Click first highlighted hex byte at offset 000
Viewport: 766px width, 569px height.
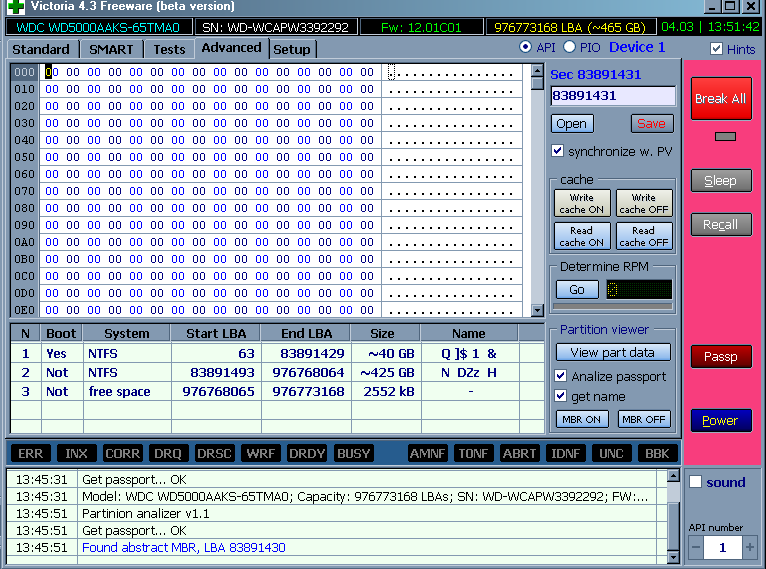coord(52,72)
